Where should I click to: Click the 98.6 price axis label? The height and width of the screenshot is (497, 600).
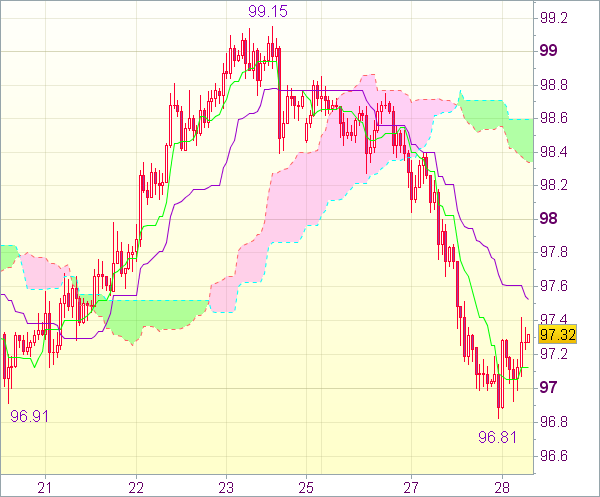[553, 118]
